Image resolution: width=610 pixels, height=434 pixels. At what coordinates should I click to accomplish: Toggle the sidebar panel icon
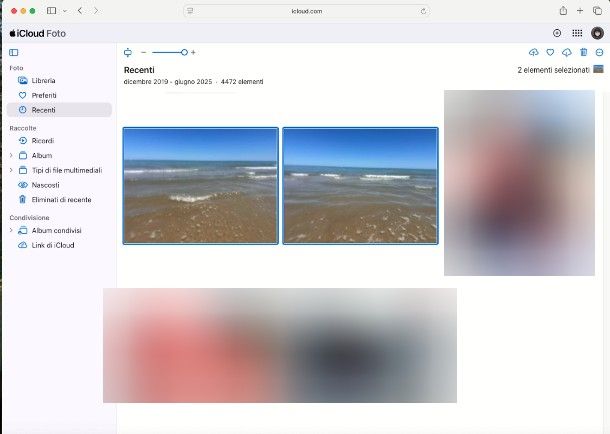tap(13, 52)
